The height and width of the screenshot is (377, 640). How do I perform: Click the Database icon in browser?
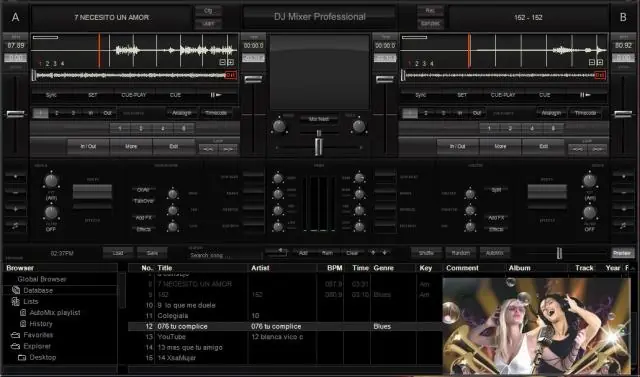pos(16,290)
